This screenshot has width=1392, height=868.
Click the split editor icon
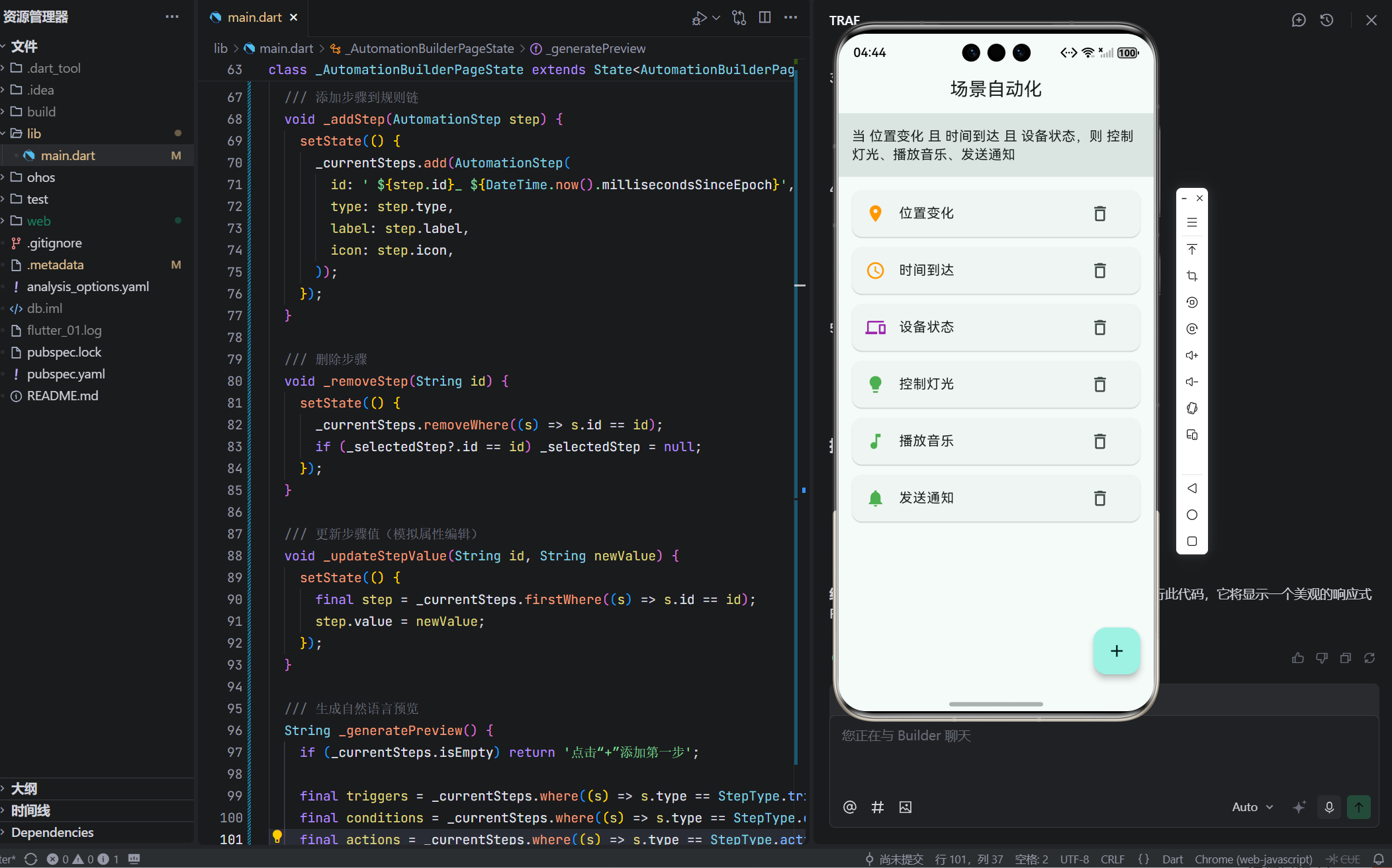click(765, 17)
